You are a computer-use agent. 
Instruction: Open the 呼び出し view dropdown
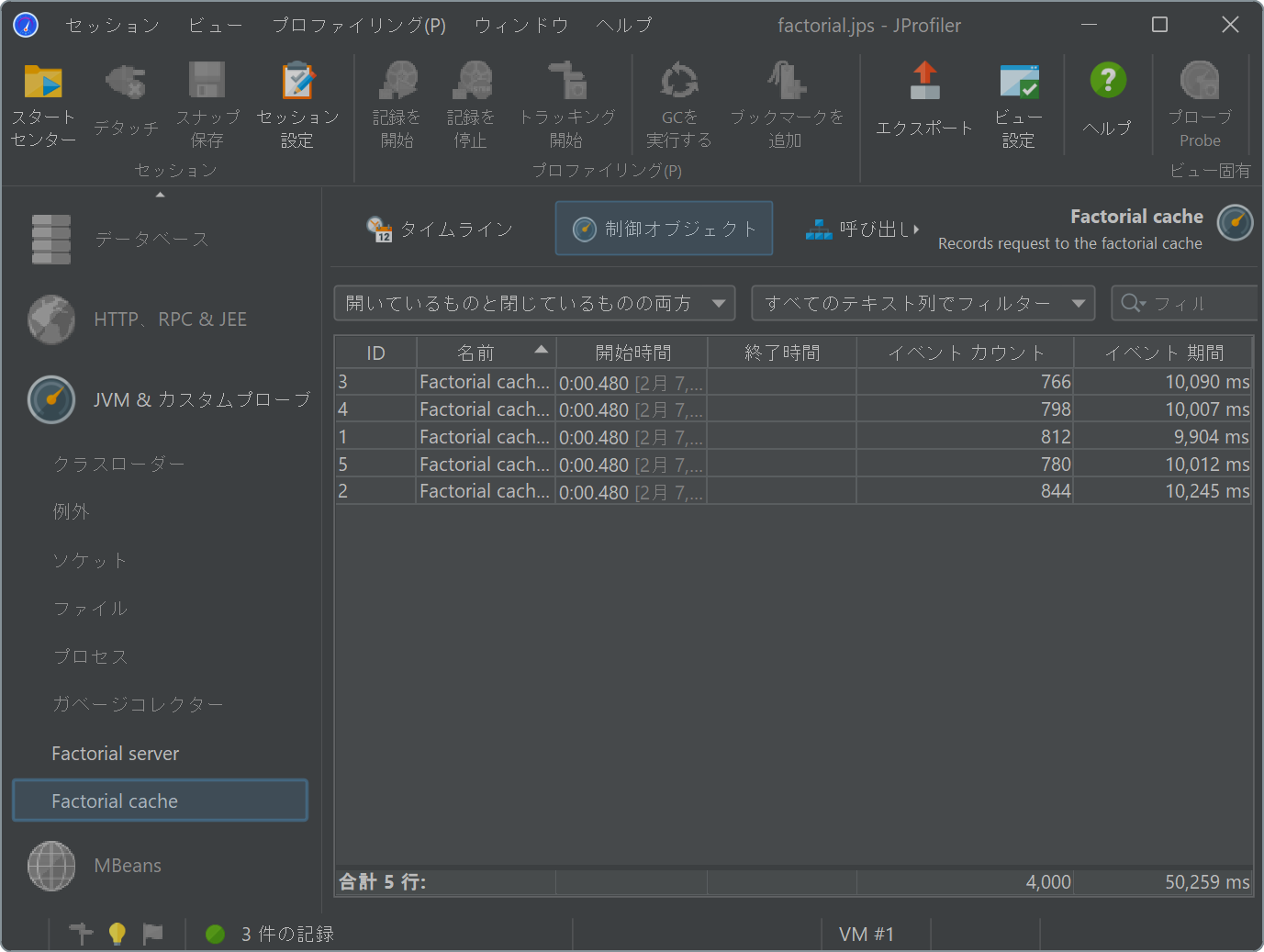[x=863, y=229]
